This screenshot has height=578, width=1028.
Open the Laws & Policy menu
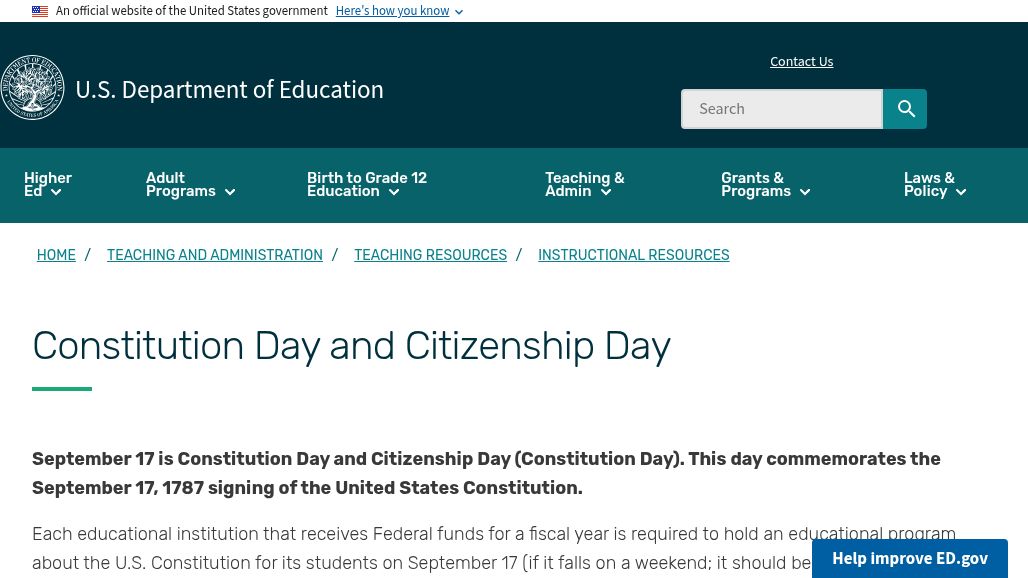point(928,184)
